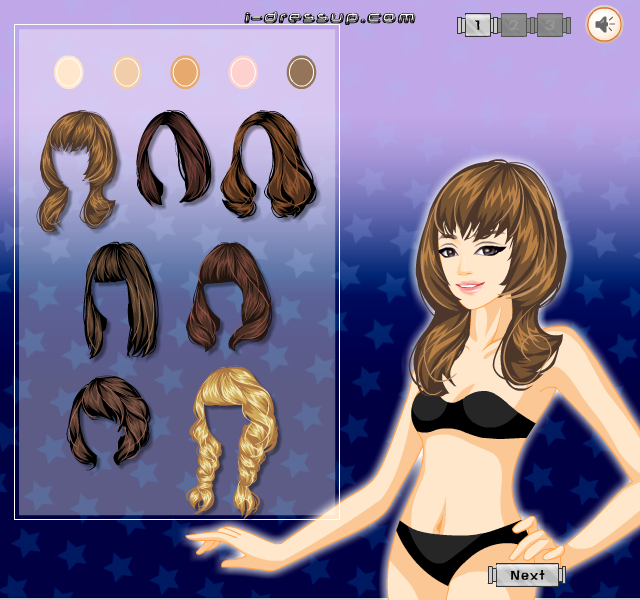Pick the tan orange skin tone swatch
The image size is (640, 600).
click(185, 72)
